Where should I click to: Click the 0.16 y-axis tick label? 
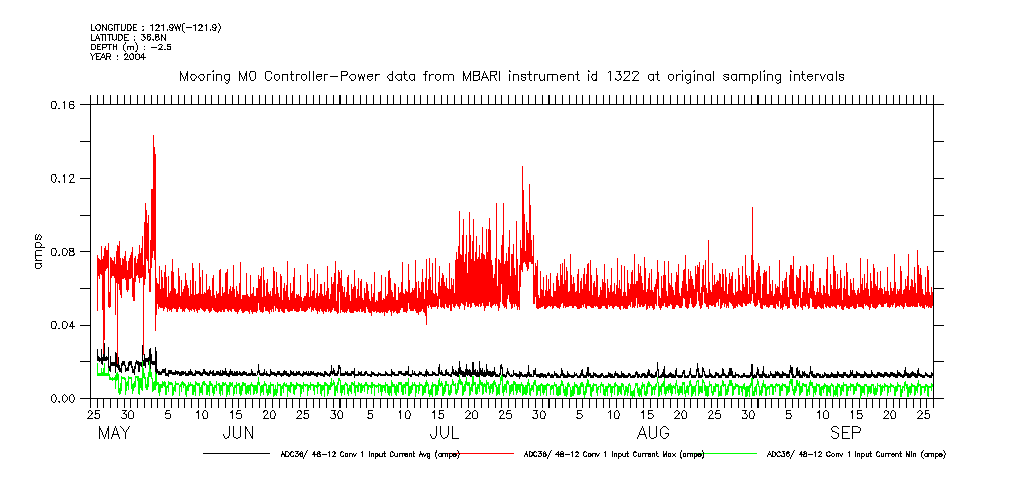[64, 105]
